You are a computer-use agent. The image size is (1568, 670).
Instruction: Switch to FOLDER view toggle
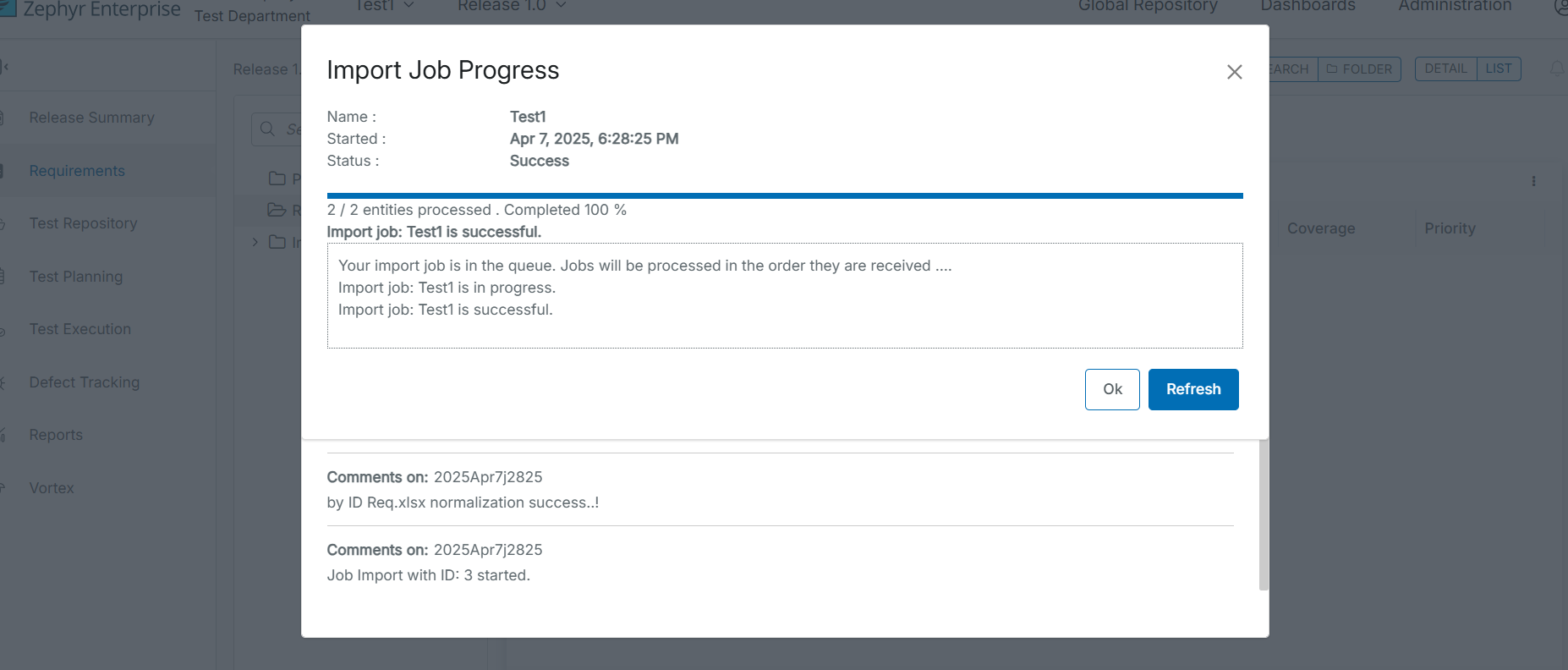tap(1359, 69)
